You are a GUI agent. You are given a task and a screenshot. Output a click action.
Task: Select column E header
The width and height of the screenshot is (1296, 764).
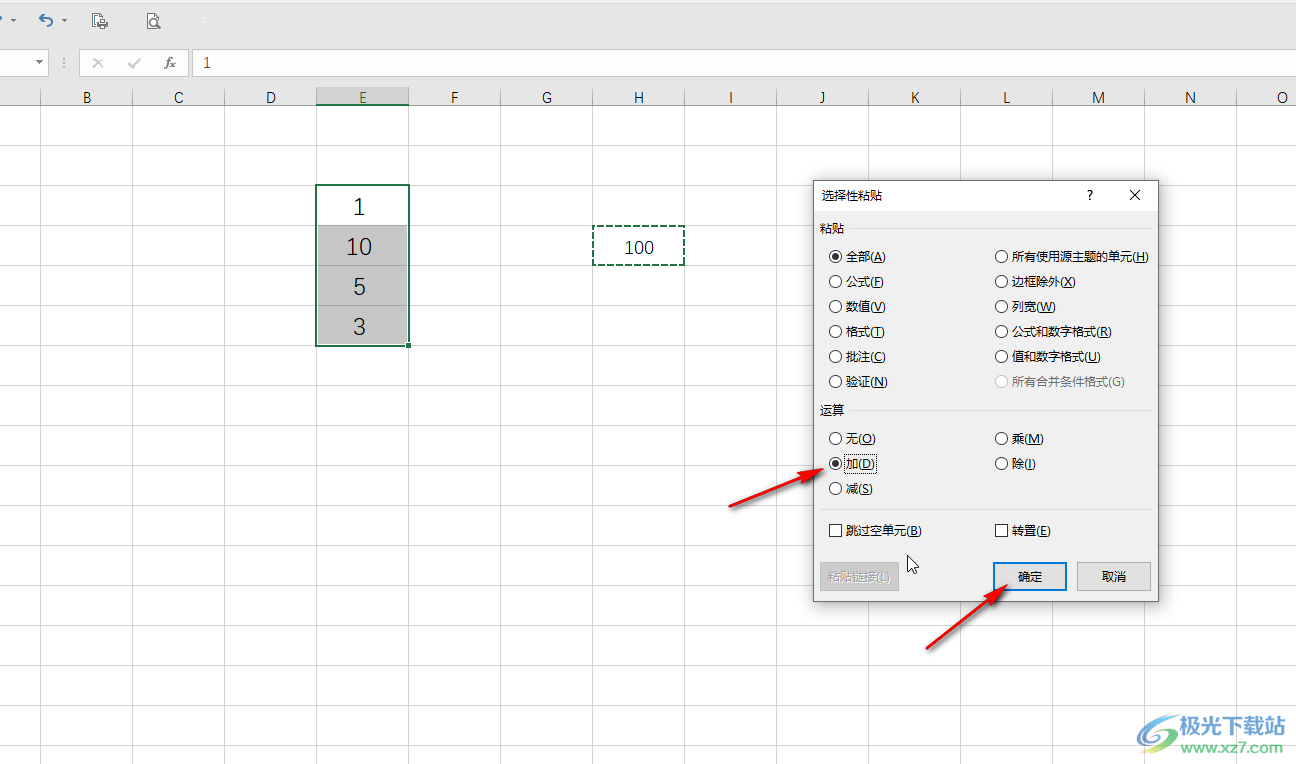pos(363,97)
